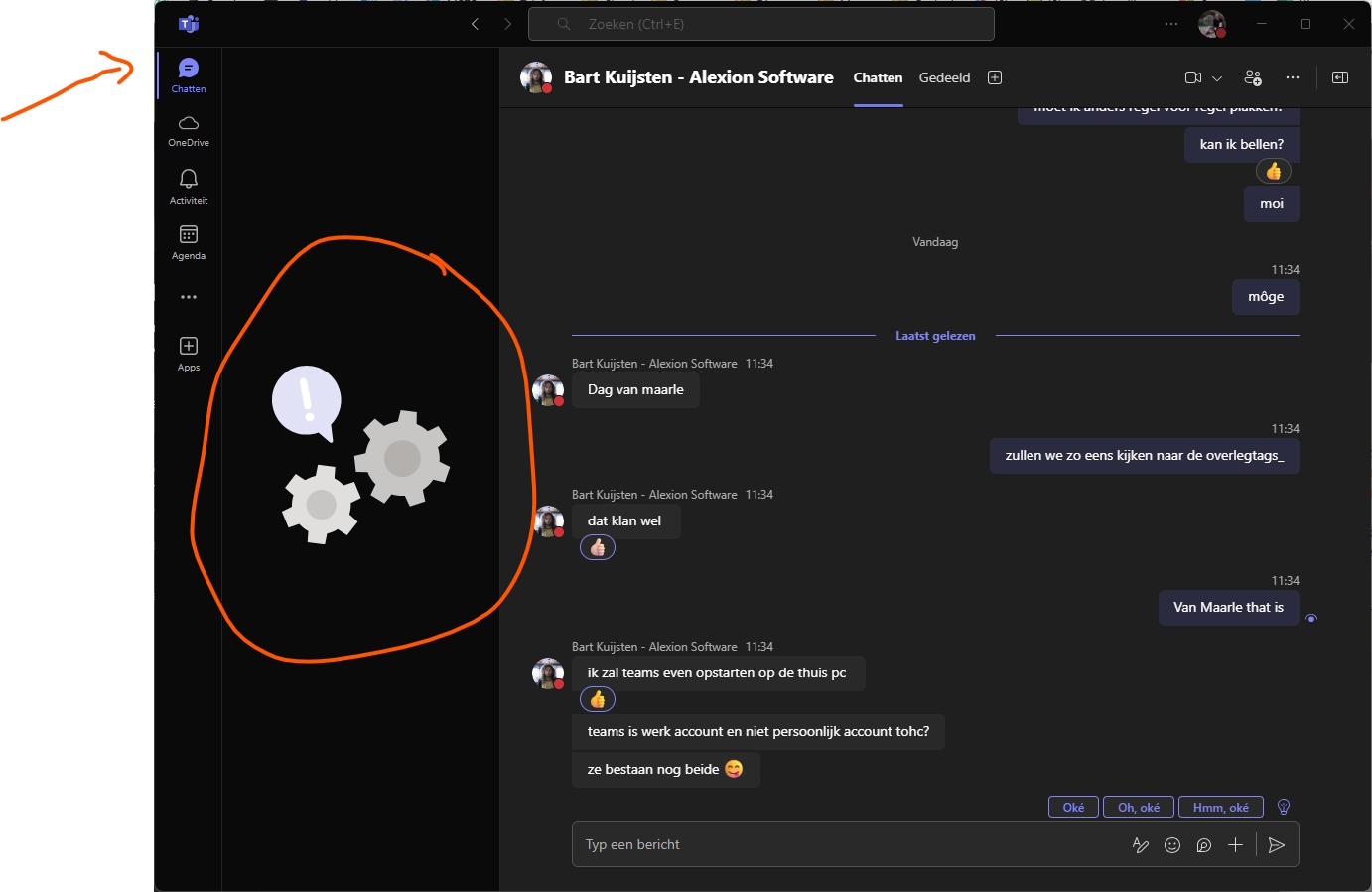The image size is (1372, 892).
Task: Open the Agenda calendar
Action: (189, 241)
